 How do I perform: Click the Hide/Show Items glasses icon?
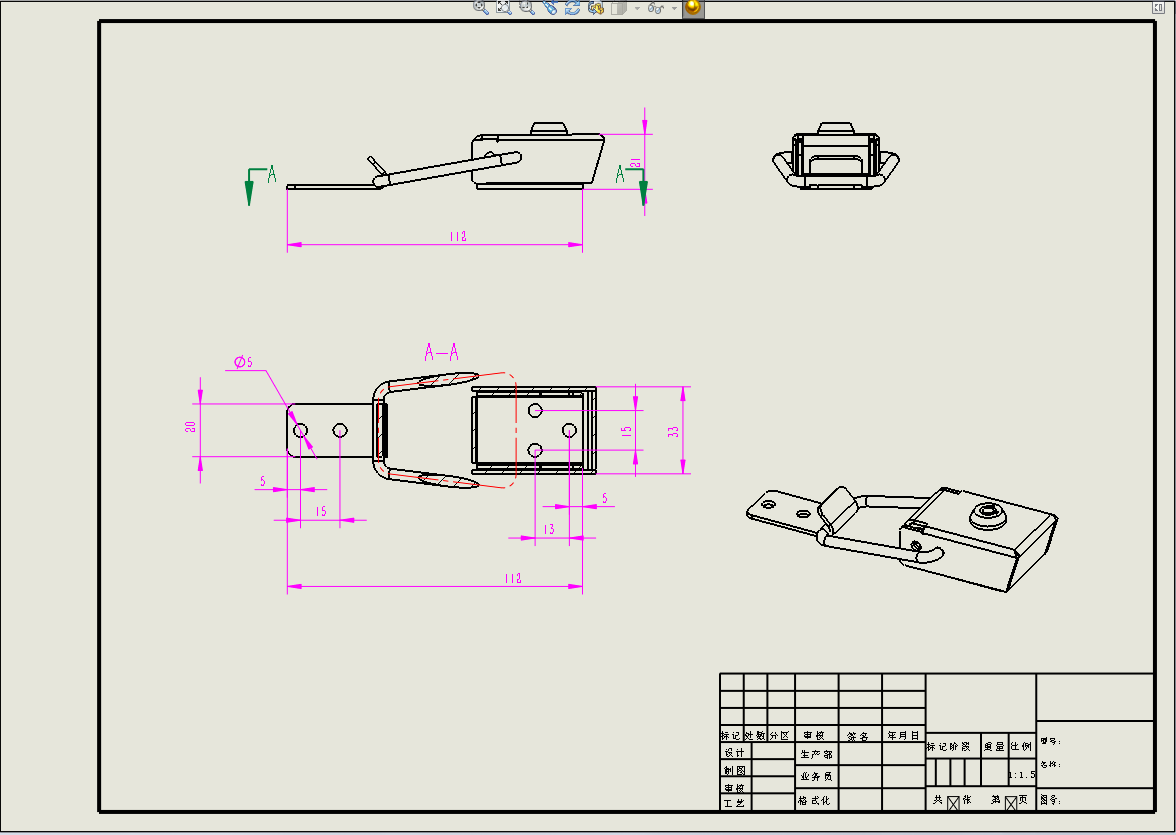pyautogui.click(x=656, y=8)
